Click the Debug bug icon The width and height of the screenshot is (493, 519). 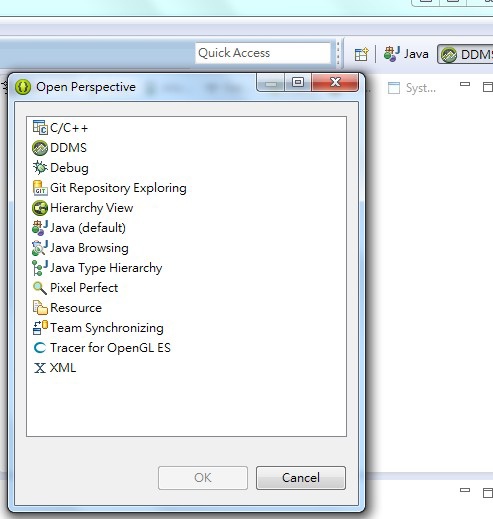click(x=40, y=168)
